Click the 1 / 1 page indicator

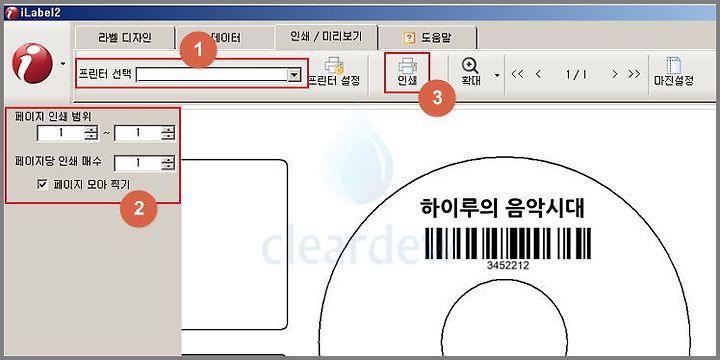point(576,74)
